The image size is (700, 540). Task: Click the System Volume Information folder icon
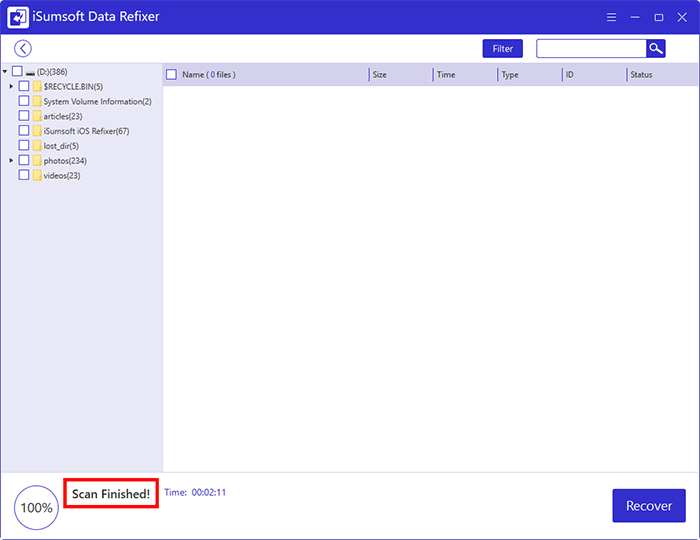pos(37,101)
